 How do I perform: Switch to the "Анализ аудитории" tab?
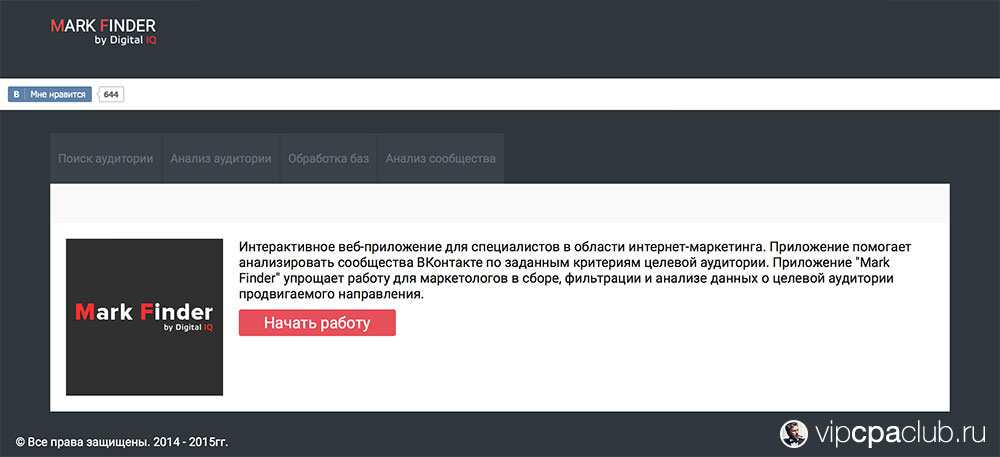coord(220,158)
